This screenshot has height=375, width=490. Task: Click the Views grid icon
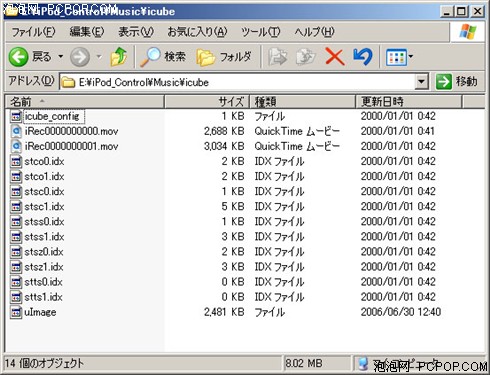point(396,57)
